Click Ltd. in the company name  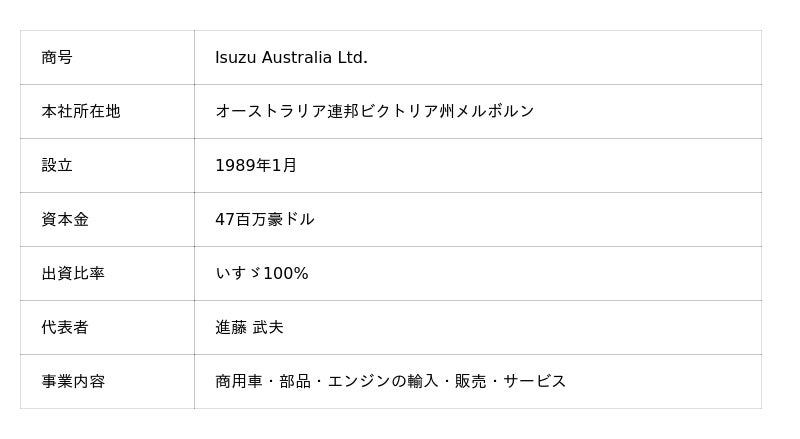click(352, 58)
